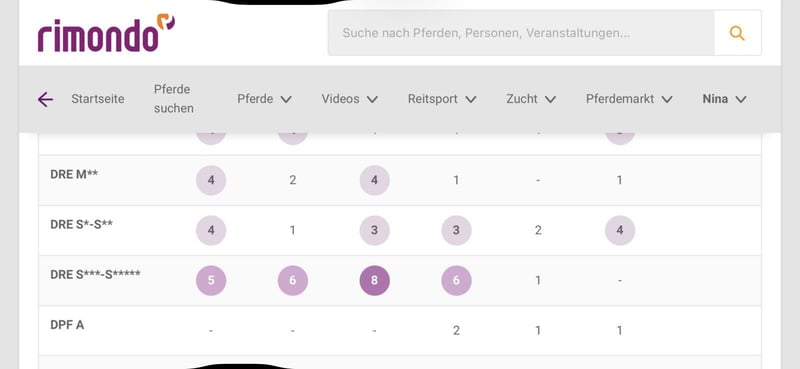Go to Startseite link
Screen dimensions: 800x369
pyautogui.click(x=97, y=99)
